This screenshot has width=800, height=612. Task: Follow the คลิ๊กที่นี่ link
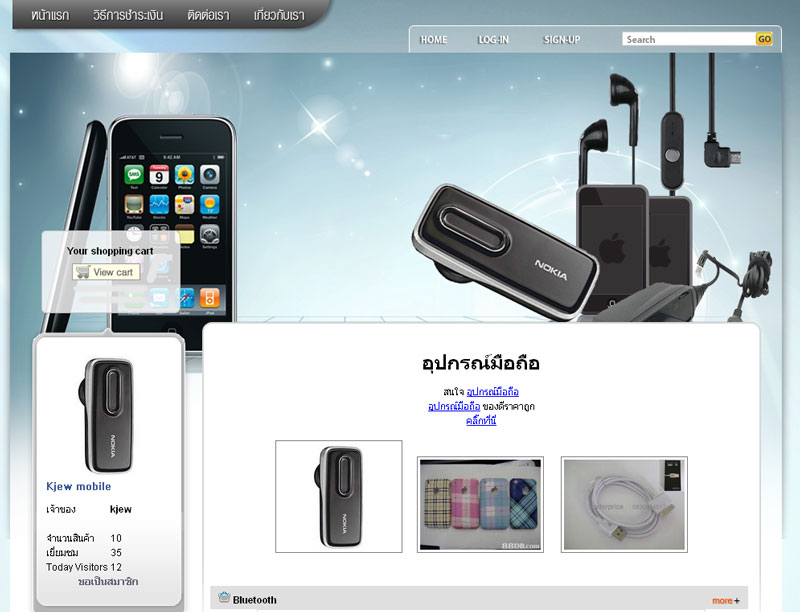[481, 421]
